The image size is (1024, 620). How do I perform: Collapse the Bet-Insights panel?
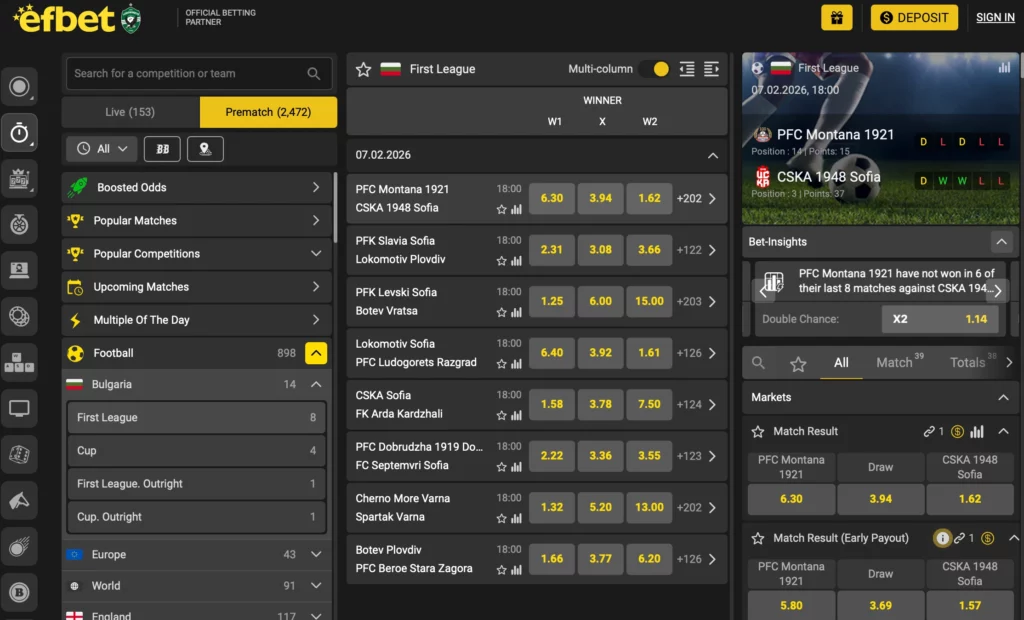pos(1001,242)
